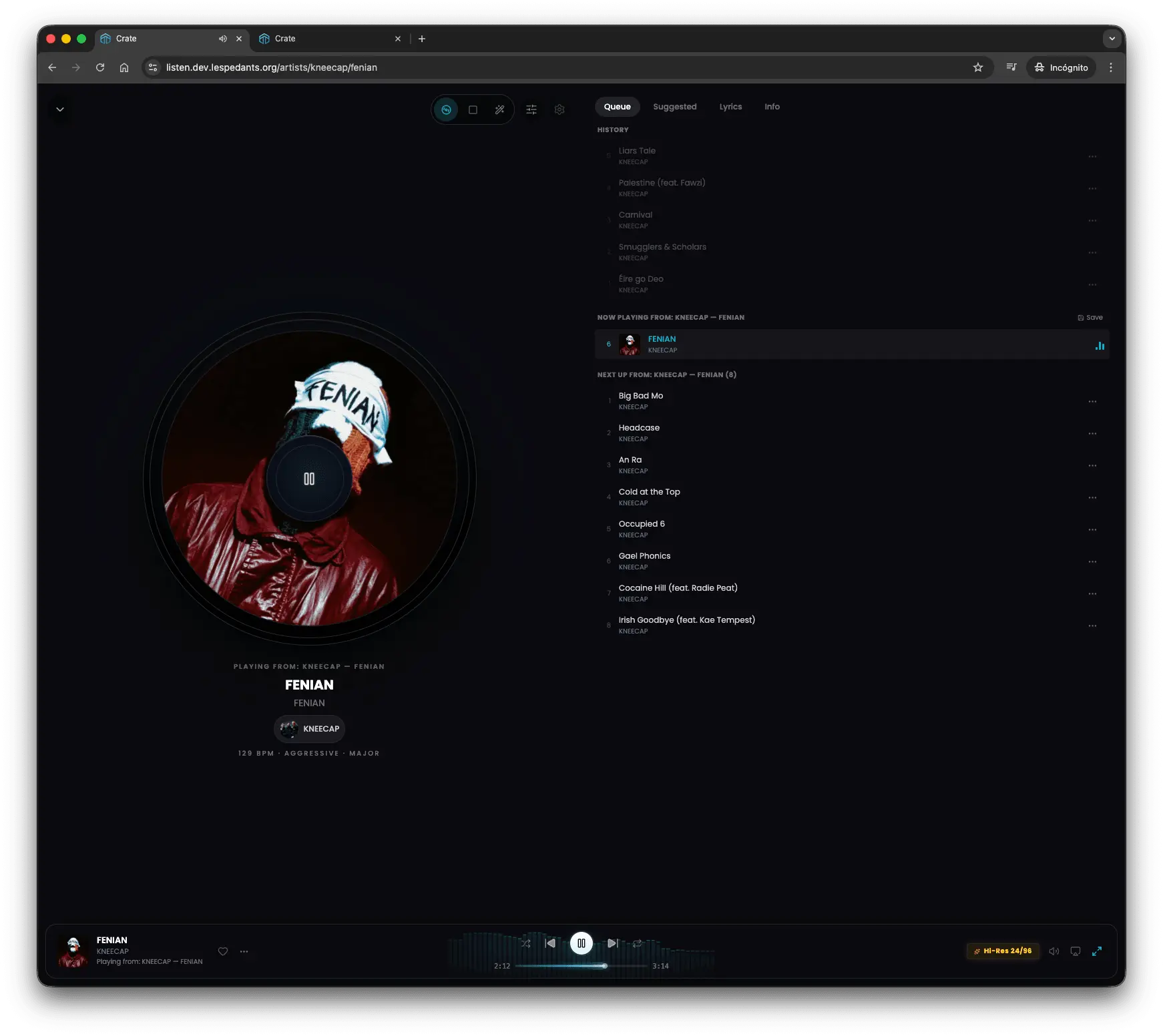Pause with the bottom bar button

[581, 943]
